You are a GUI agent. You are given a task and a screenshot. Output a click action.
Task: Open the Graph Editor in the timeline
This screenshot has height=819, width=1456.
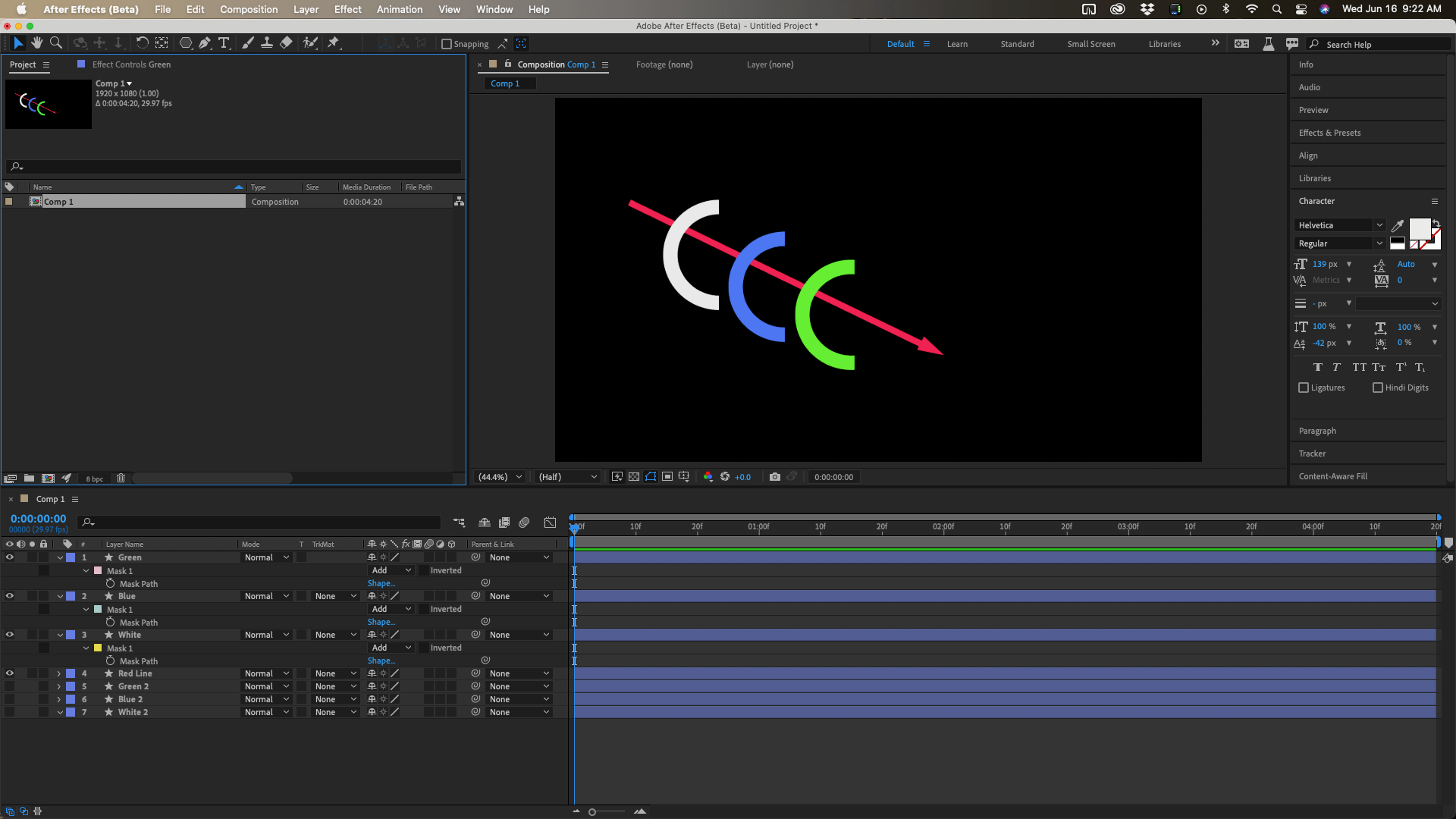coord(549,522)
